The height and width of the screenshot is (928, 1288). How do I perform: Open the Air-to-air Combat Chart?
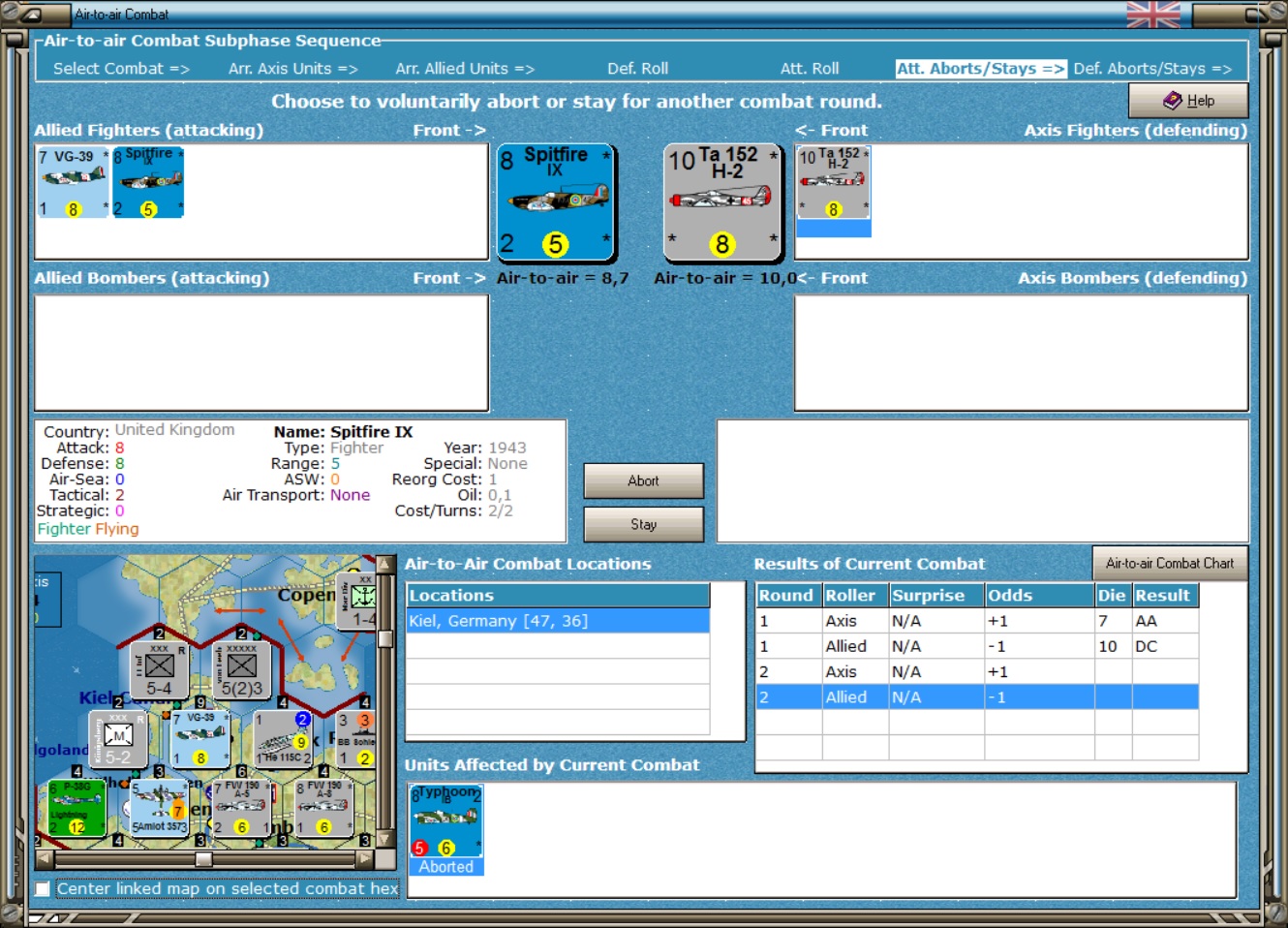(x=1170, y=563)
